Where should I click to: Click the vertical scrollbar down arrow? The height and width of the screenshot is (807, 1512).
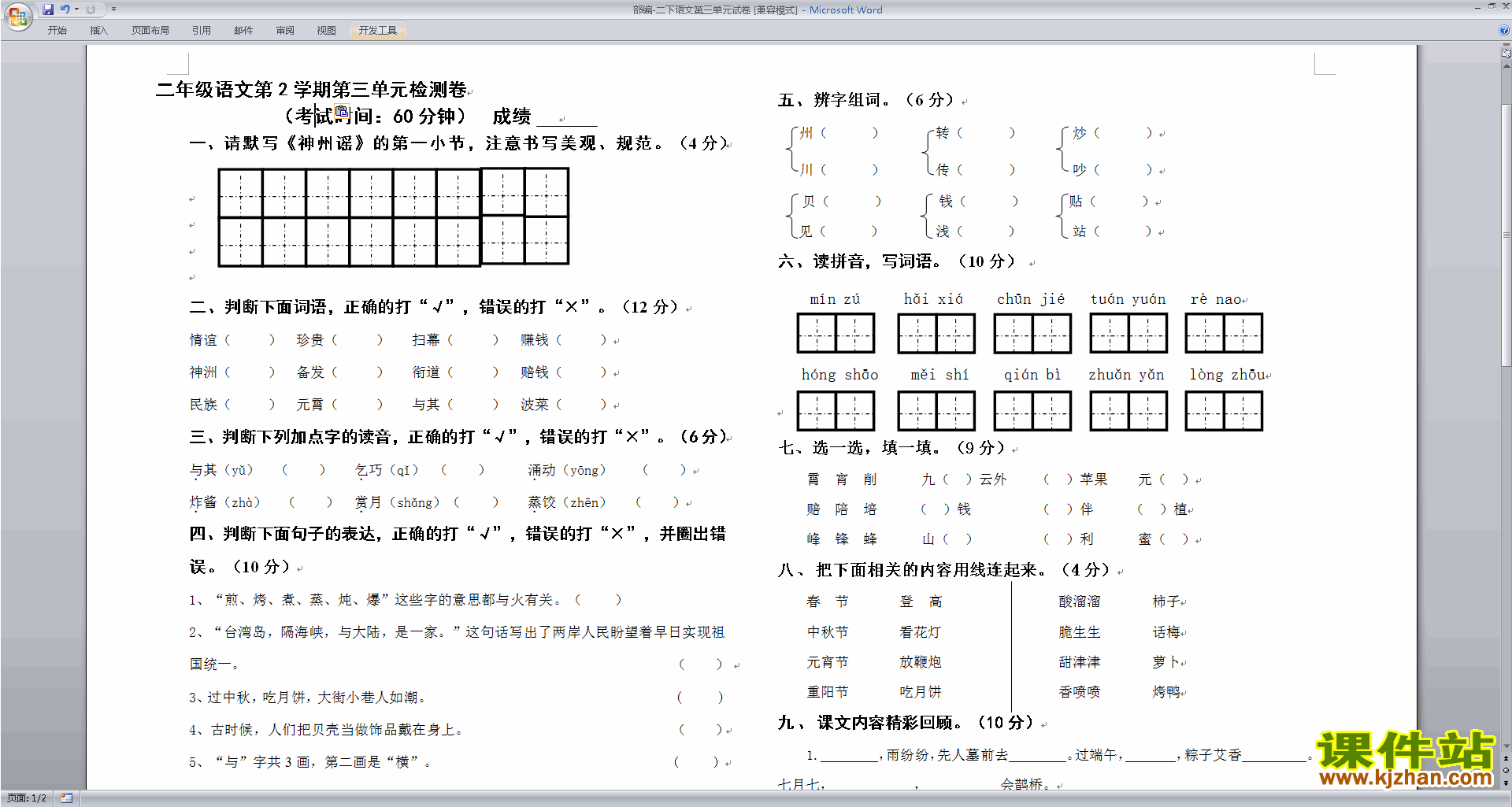[x=1506, y=746]
